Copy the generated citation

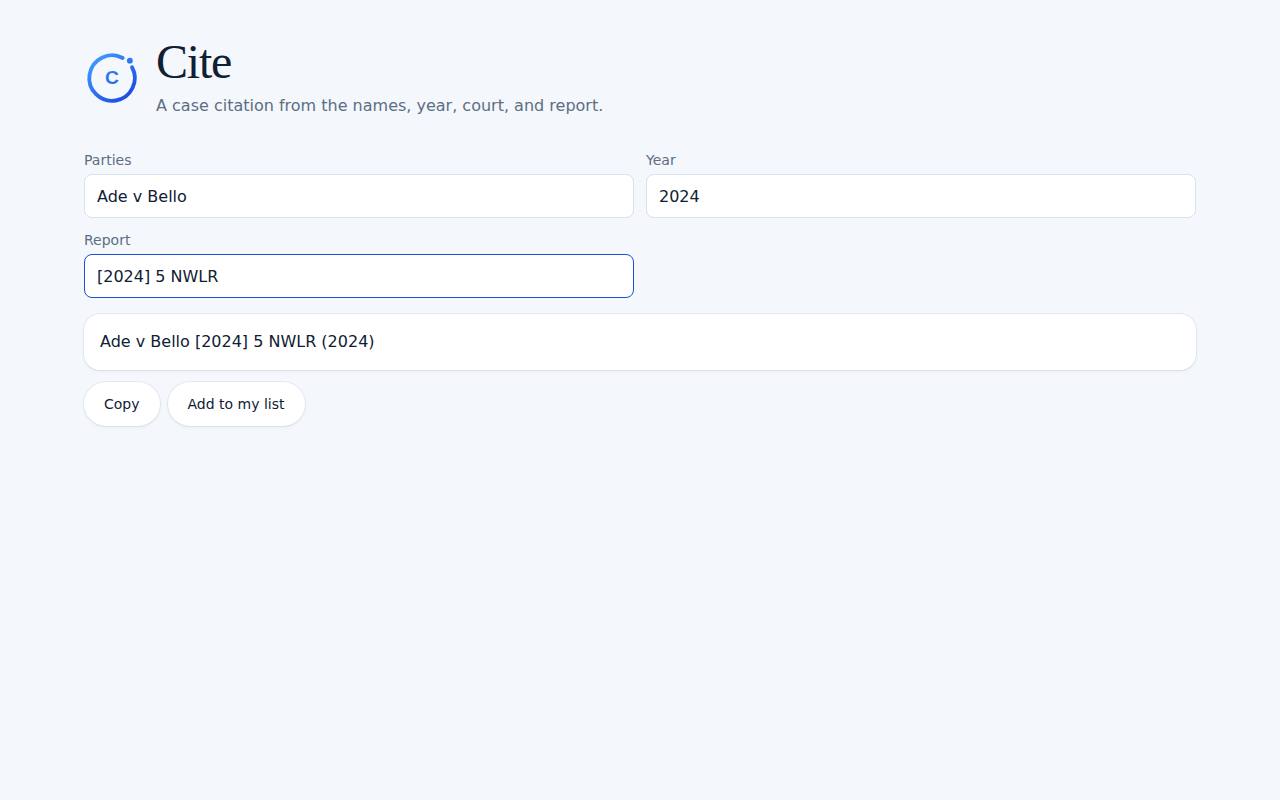pos(122,404)
